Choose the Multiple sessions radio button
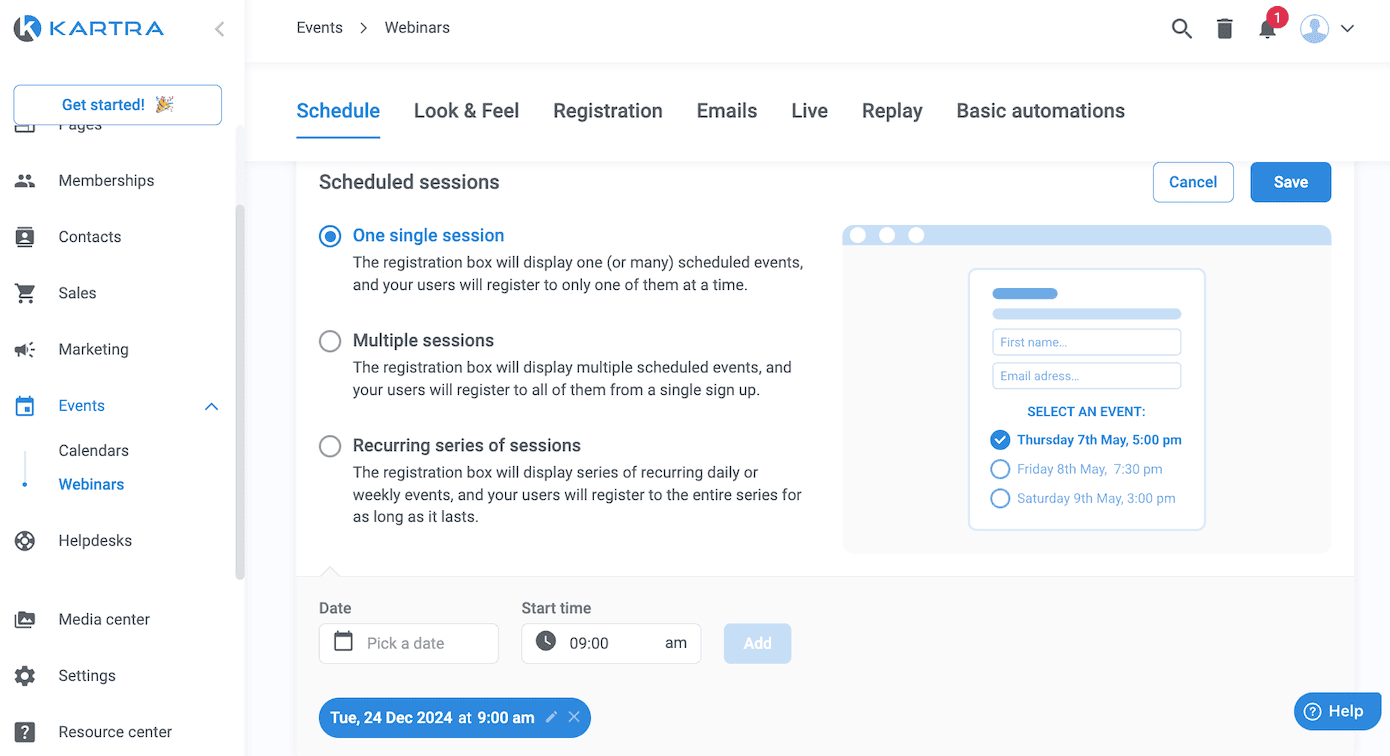1390x756 pixels. (330, 341)
